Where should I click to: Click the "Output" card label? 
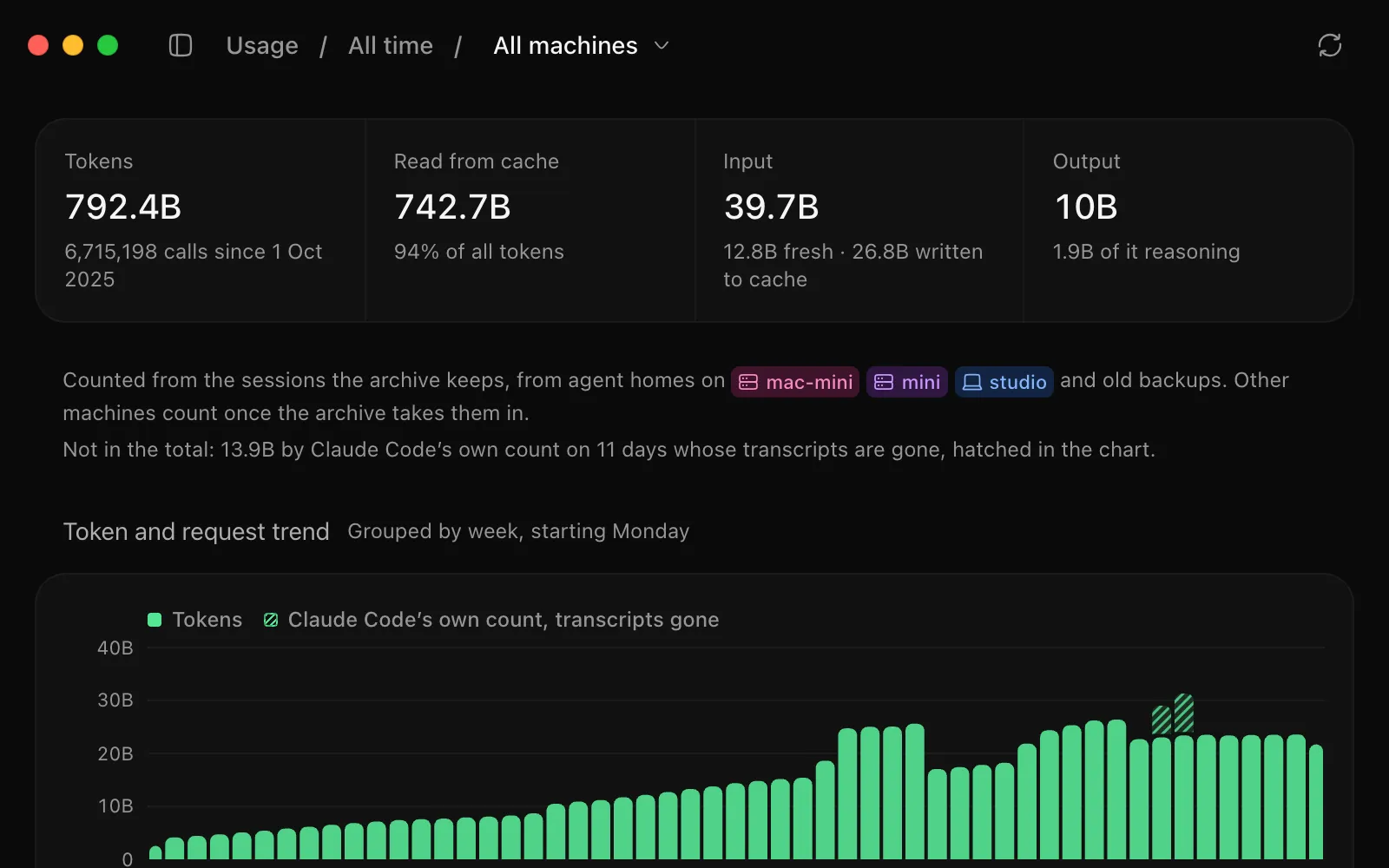(1086, 161)
